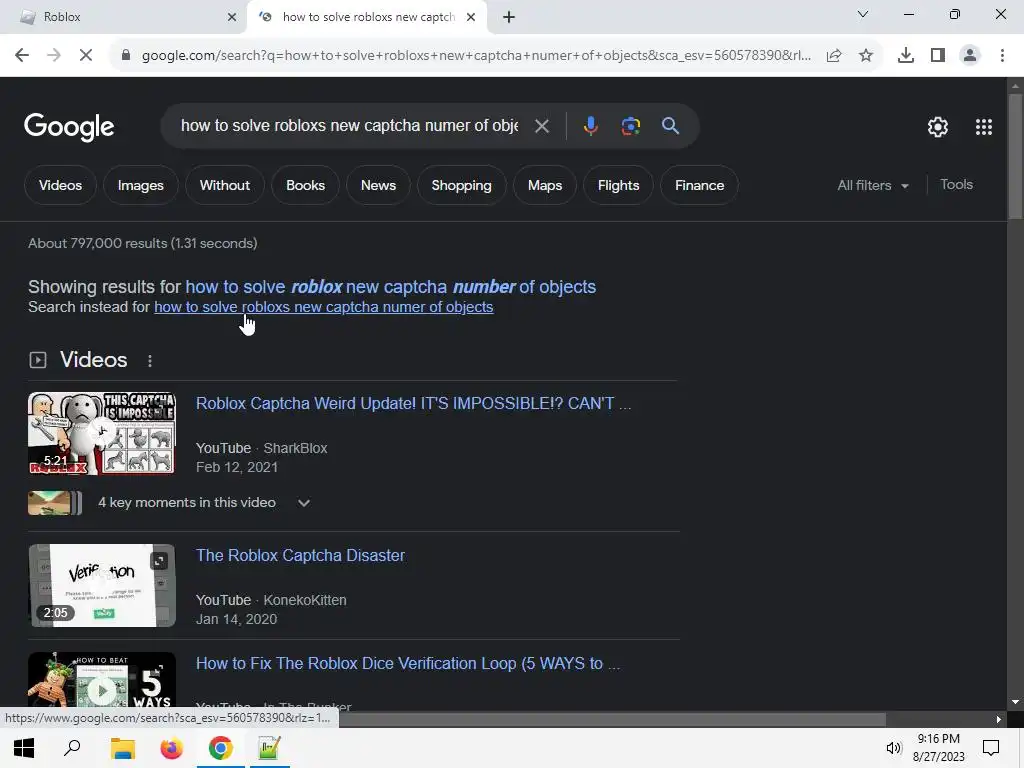Play the 5 WAYS video thumbnail
Image resolution: width=1024 pixels, height=768 pixels.
click(102, 681)
